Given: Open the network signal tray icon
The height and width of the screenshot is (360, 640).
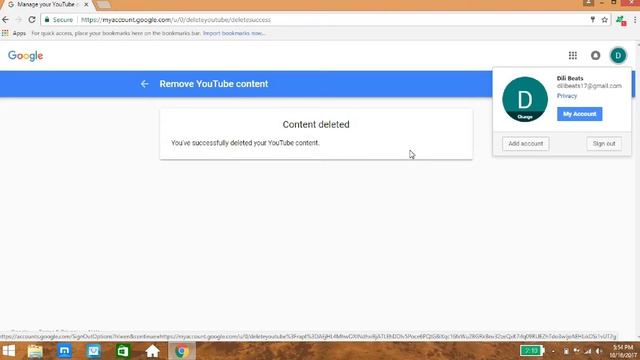Looking at the screenshot, I should (x=588, y=351).
